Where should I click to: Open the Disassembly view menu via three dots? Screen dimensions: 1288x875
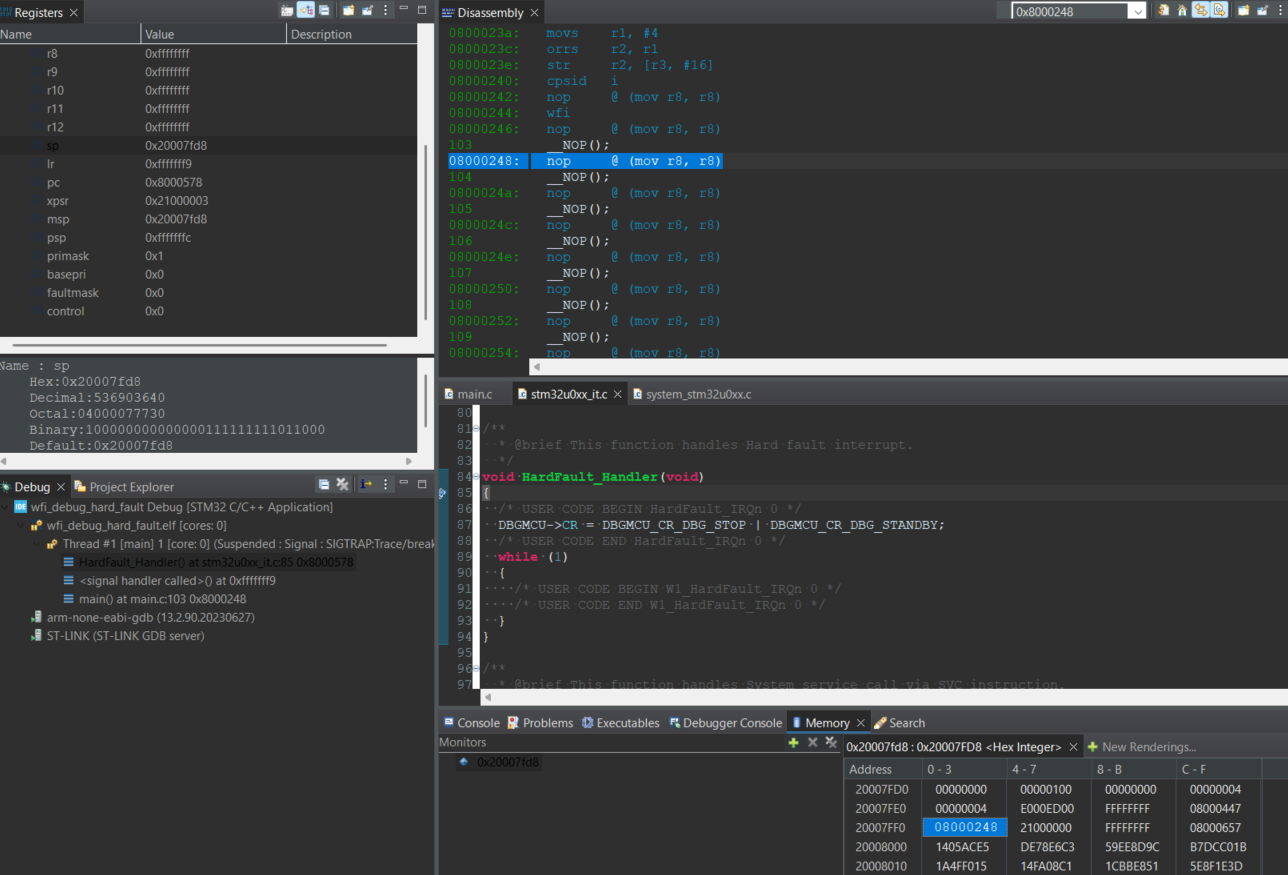(x=1280, y=9)
